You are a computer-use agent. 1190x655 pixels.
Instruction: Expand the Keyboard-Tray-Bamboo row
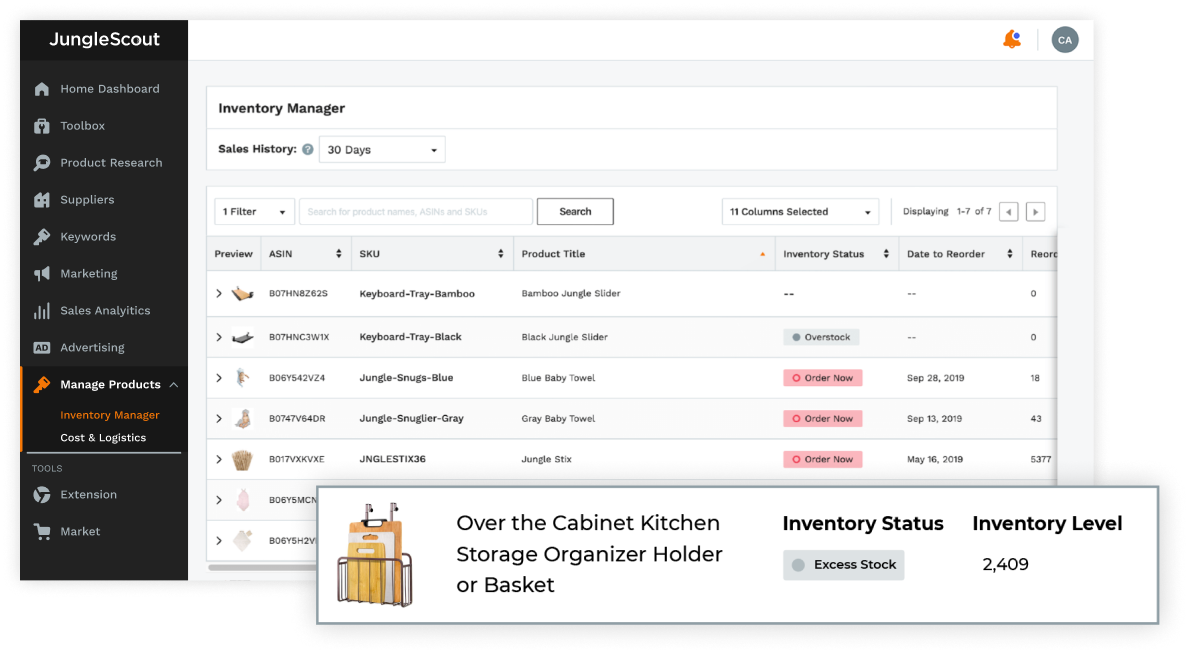pos(219,294)
